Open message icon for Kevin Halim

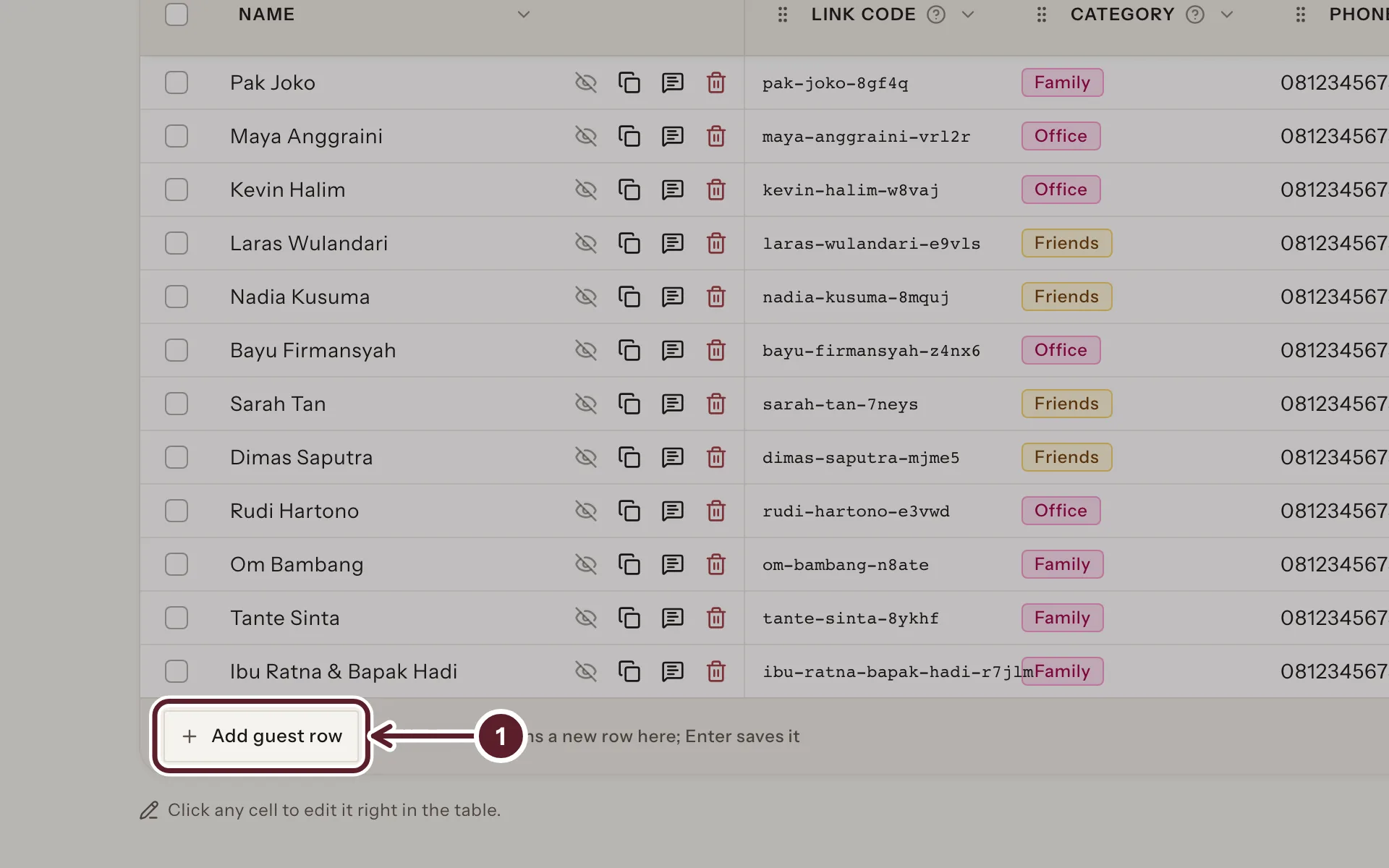tap(672, 190)
